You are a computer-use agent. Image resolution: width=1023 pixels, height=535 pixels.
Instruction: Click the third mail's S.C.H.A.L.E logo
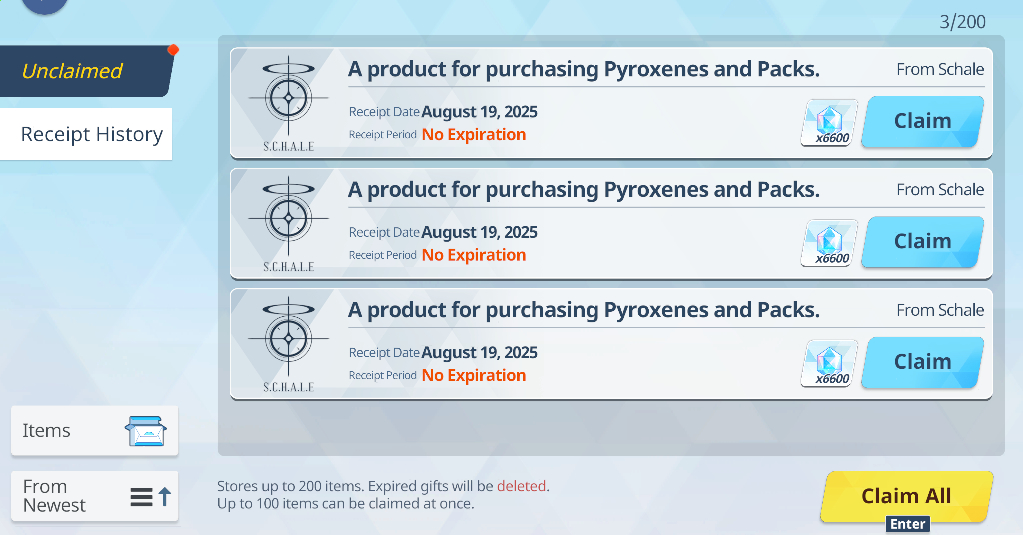(x=288, y=343)
